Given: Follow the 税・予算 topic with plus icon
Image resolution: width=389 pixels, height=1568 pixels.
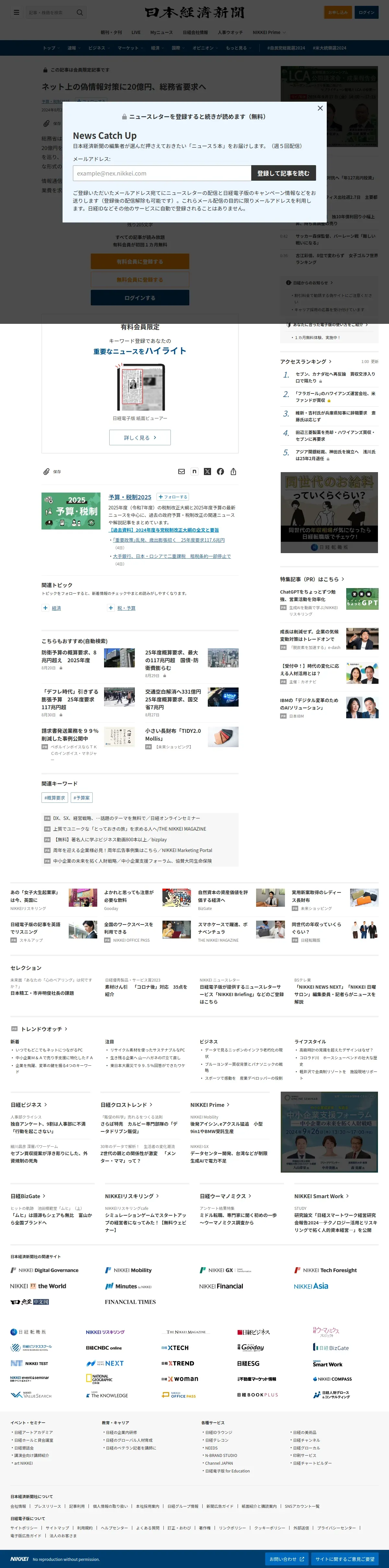Looking at the screenshot, I should click(110, 608).
